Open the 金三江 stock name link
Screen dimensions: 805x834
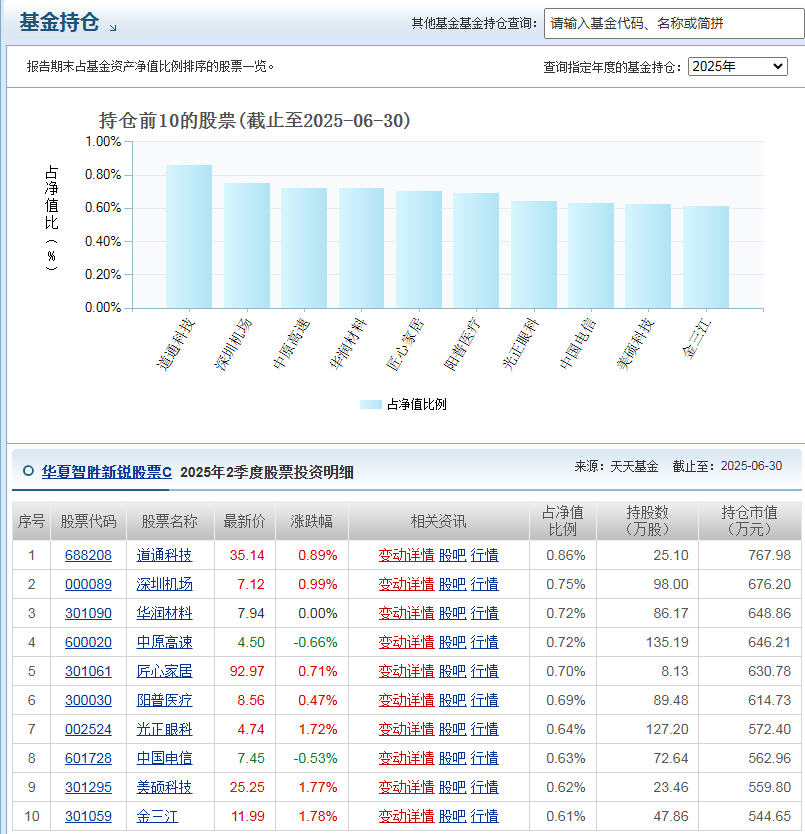[x=157, y=816]
